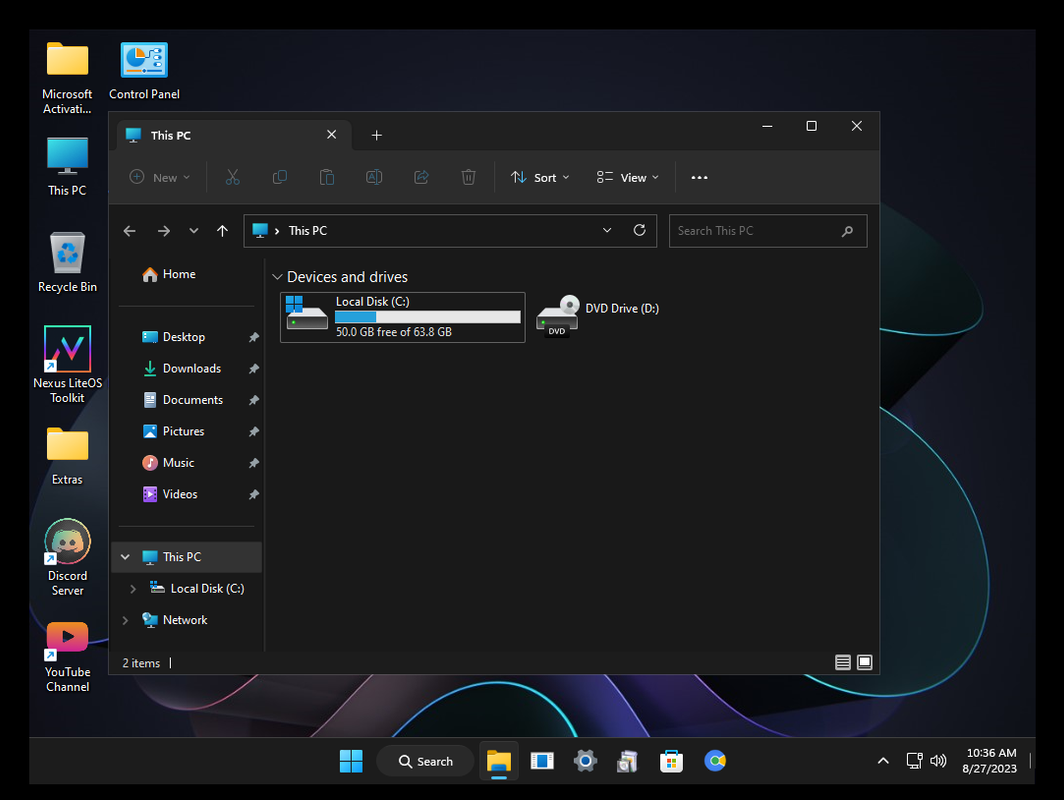The height and width of the screenshot is (800, 1064).
Task: Add a new Explorer tab
Action: (x=377, y=135)
